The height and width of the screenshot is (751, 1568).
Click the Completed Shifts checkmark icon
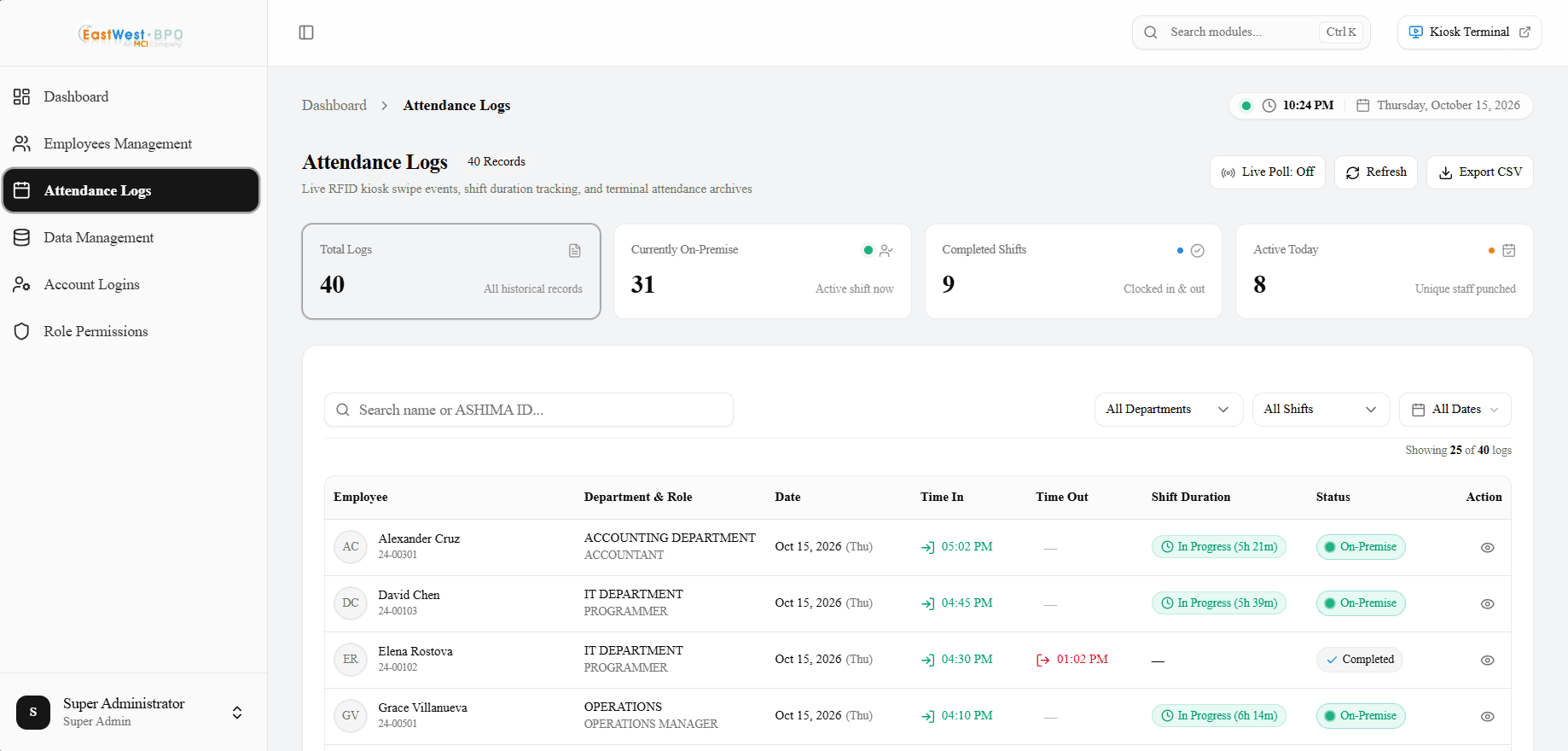(x=1198, y=251)
